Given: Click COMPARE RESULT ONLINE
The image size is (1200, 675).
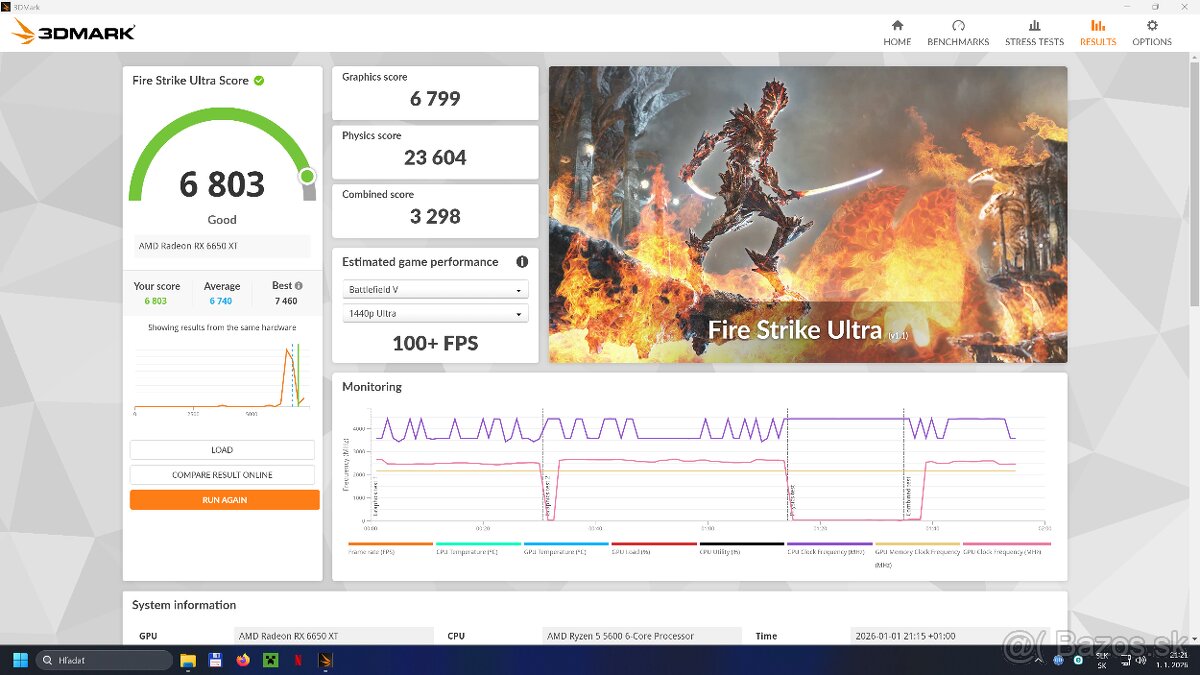Looking at the screenshot, I should (222, 474).
